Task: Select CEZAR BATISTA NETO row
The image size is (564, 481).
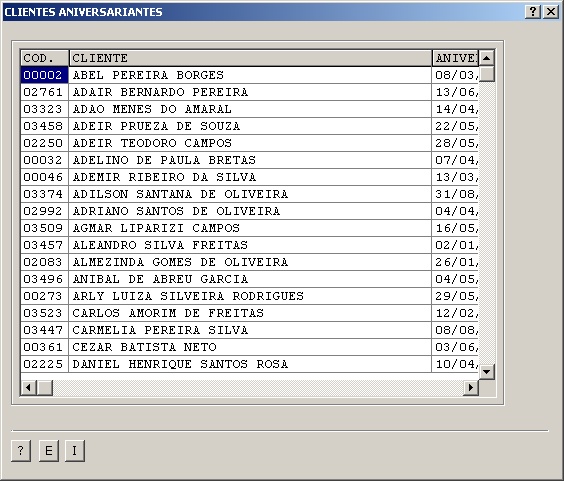Action: point(250,347)
